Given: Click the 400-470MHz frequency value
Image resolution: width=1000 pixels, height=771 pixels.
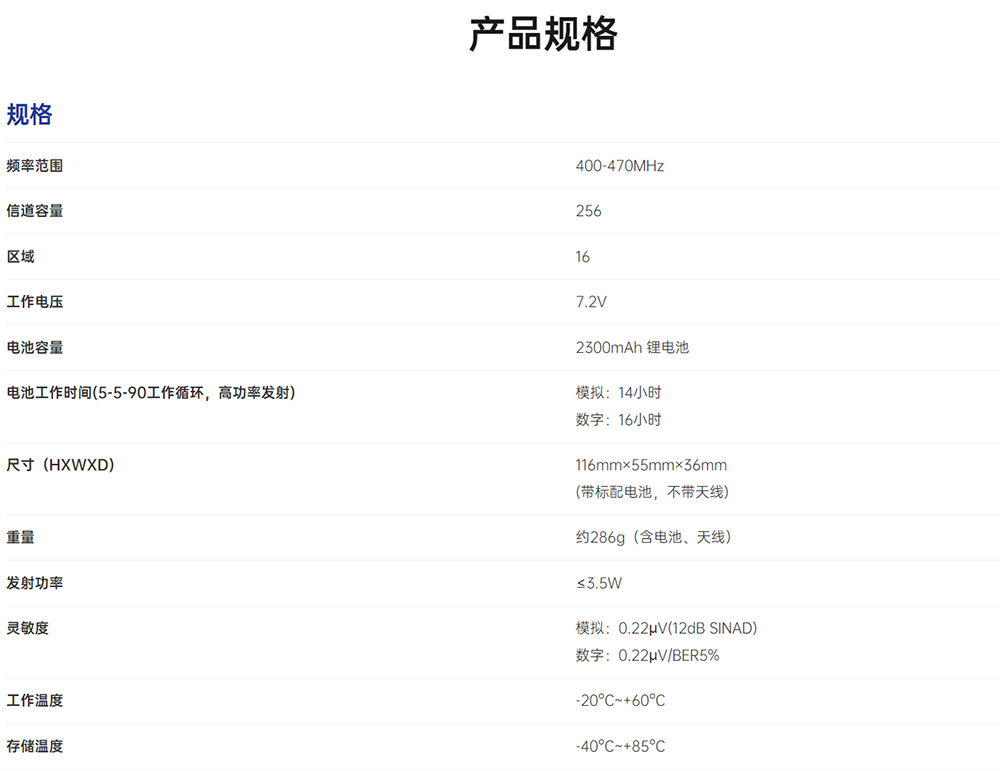Looking at the screenshot, I should 619,166.
